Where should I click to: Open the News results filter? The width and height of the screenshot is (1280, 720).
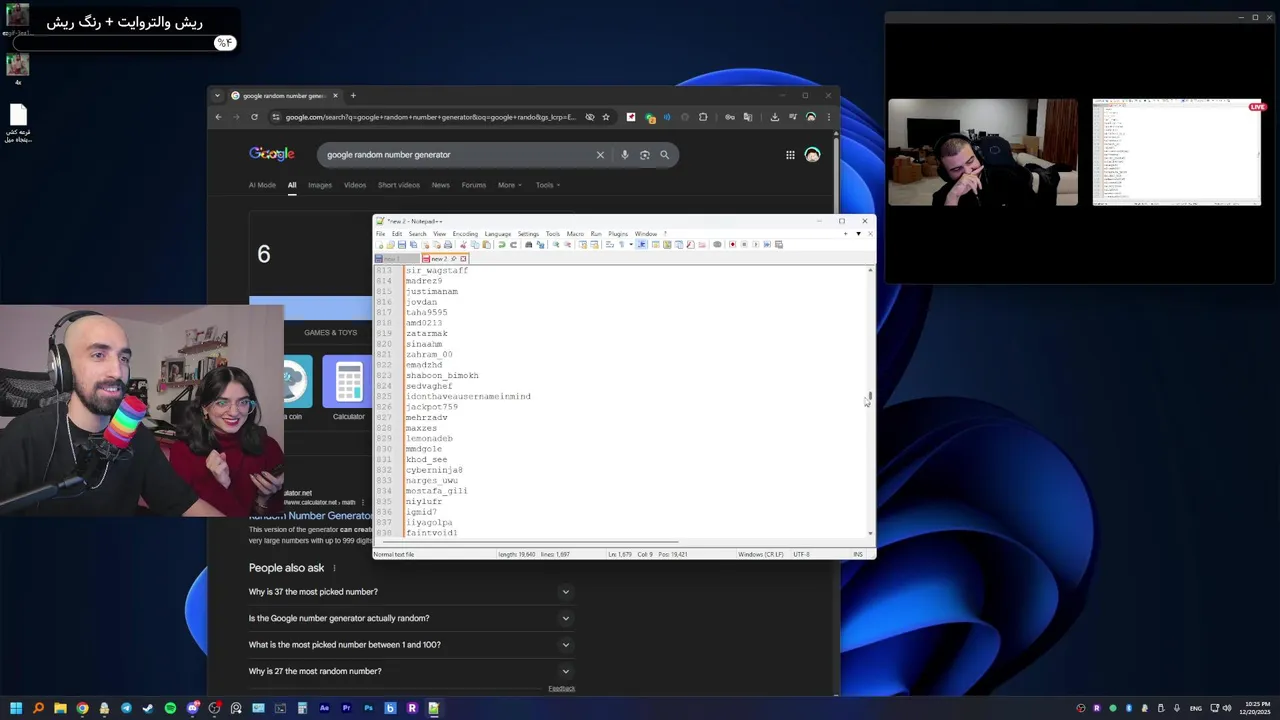click(x=440, y=185)
